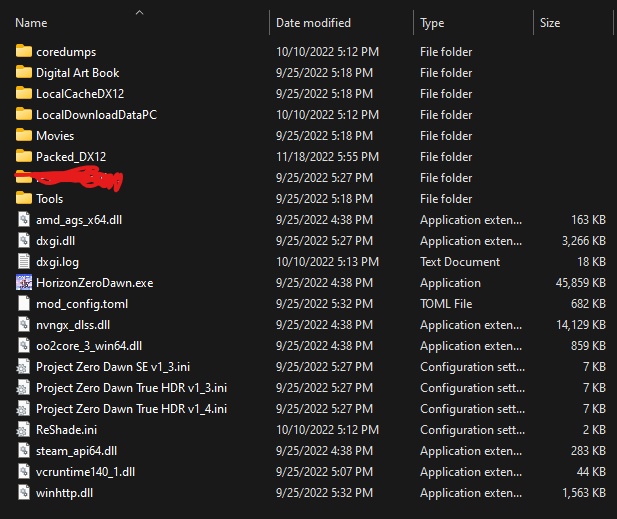617x519 pixels.
Task: Click the nvngx_dlss.dll file icon
Action: pos(24,324)
